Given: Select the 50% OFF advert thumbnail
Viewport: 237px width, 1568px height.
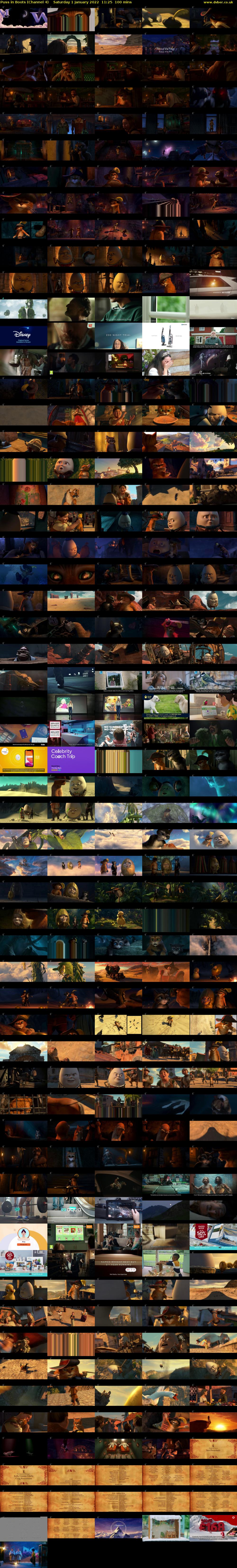Looking at the screenshot, I should 213,1236.
